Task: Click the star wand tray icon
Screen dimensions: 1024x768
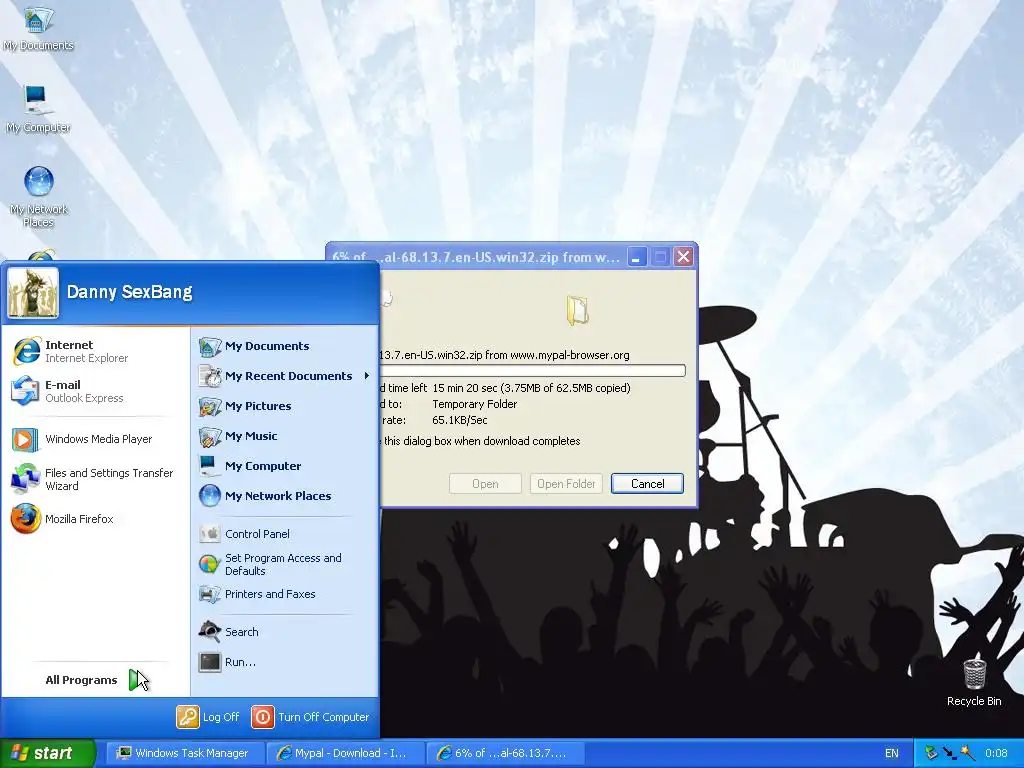Action: 968,753
